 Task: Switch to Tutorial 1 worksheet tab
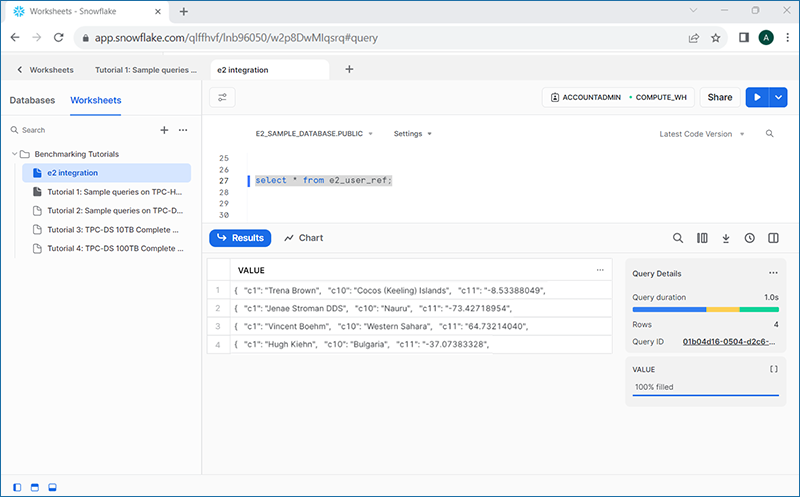pyautogui.click(x=146, y=70)
